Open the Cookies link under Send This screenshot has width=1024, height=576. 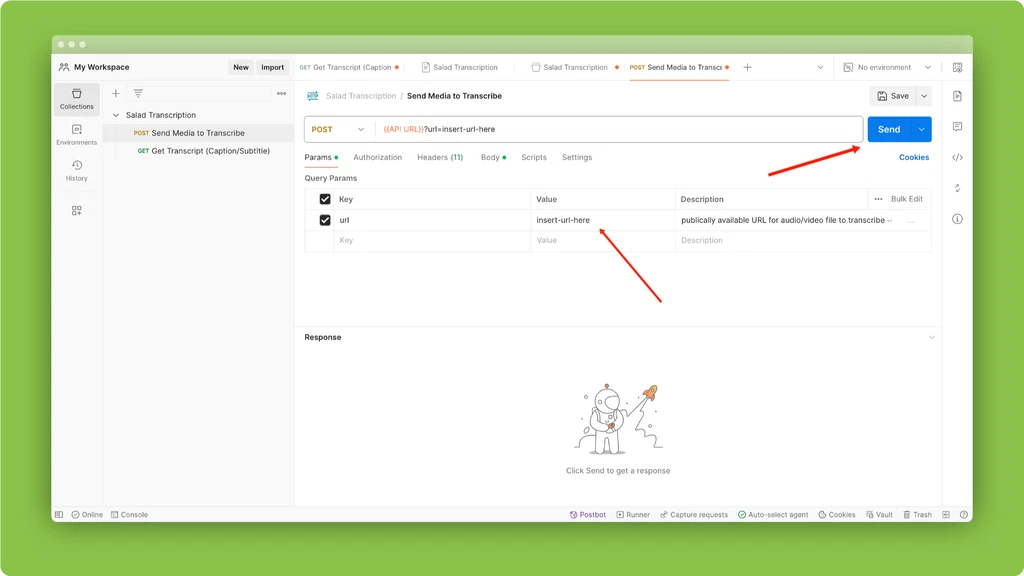913,157
